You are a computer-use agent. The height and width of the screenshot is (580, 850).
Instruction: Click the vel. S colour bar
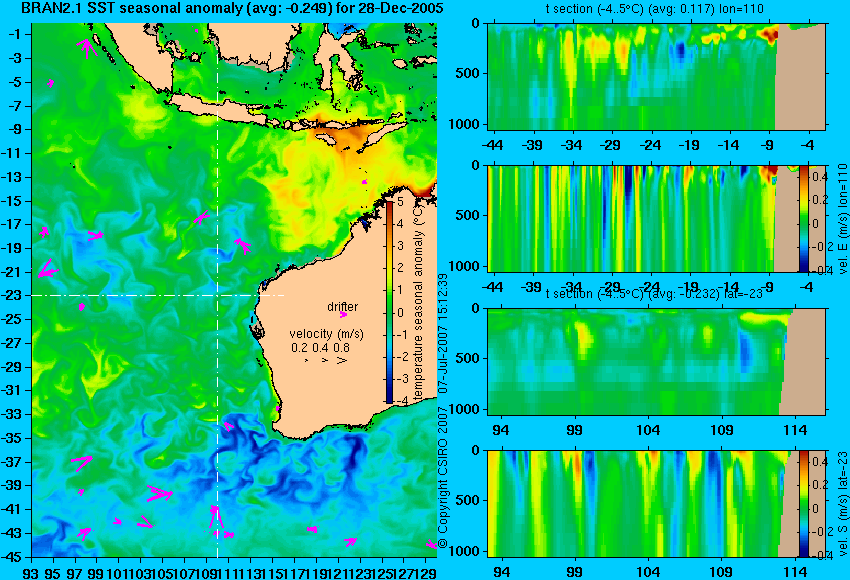pyautogui.click(x=804, y=504)
